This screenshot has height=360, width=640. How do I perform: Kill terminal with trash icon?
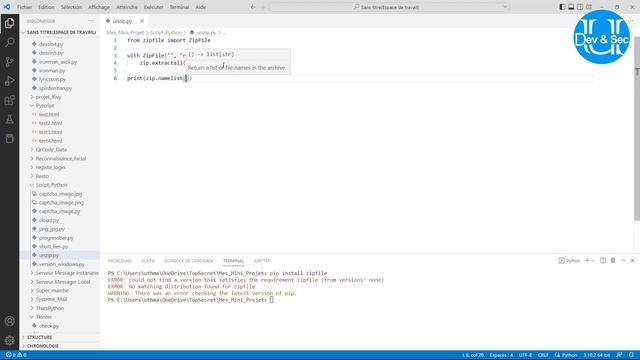pyautogui.click(x=613, y=260)
